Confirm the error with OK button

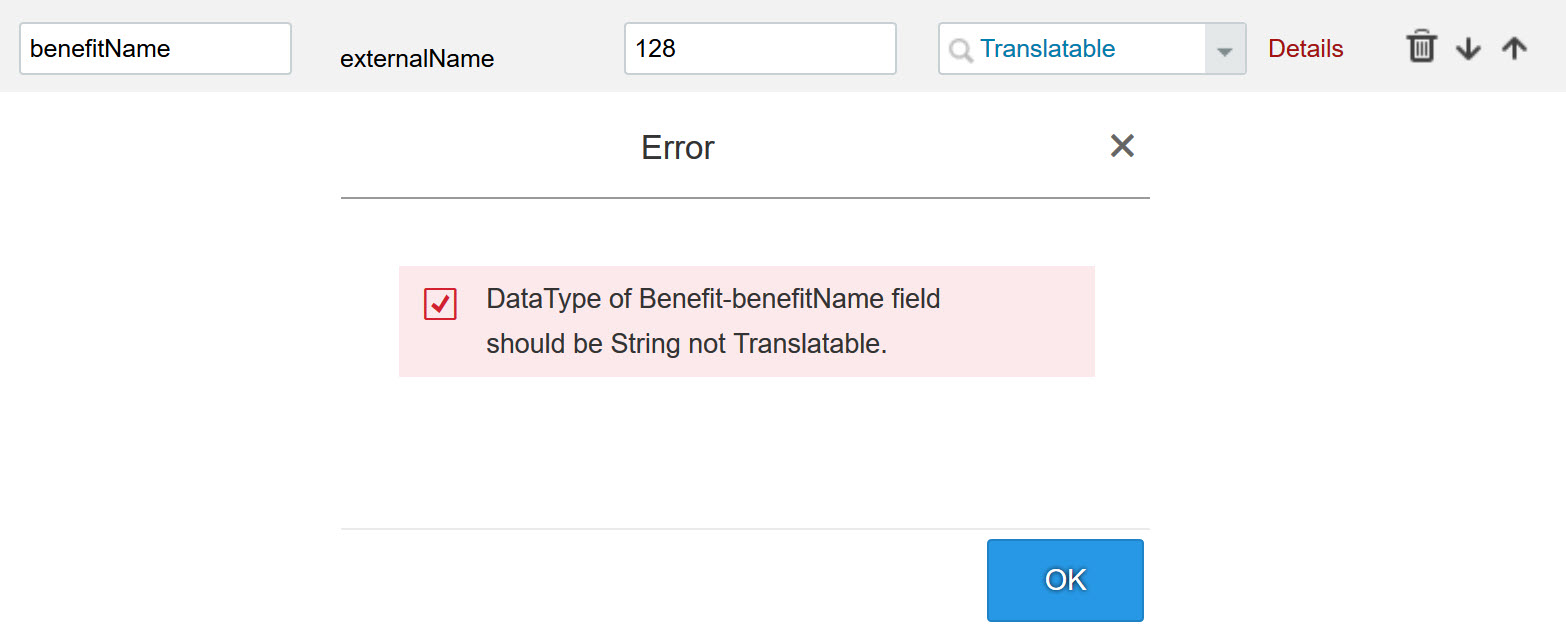(x=1065, y=580)
